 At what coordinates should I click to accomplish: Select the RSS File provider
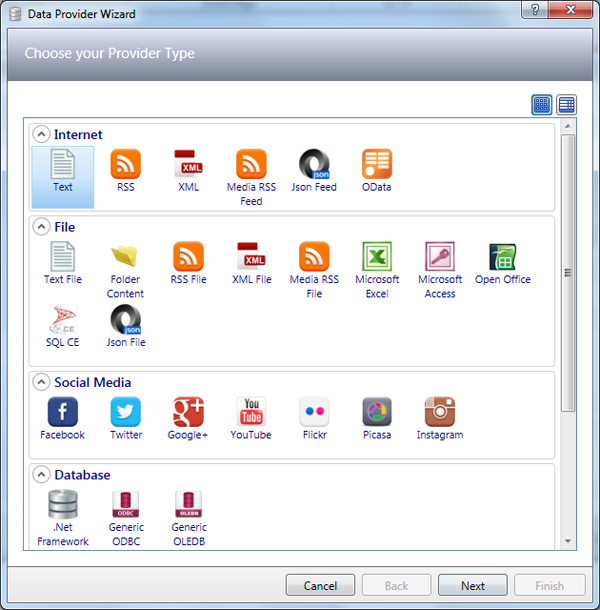188,263
